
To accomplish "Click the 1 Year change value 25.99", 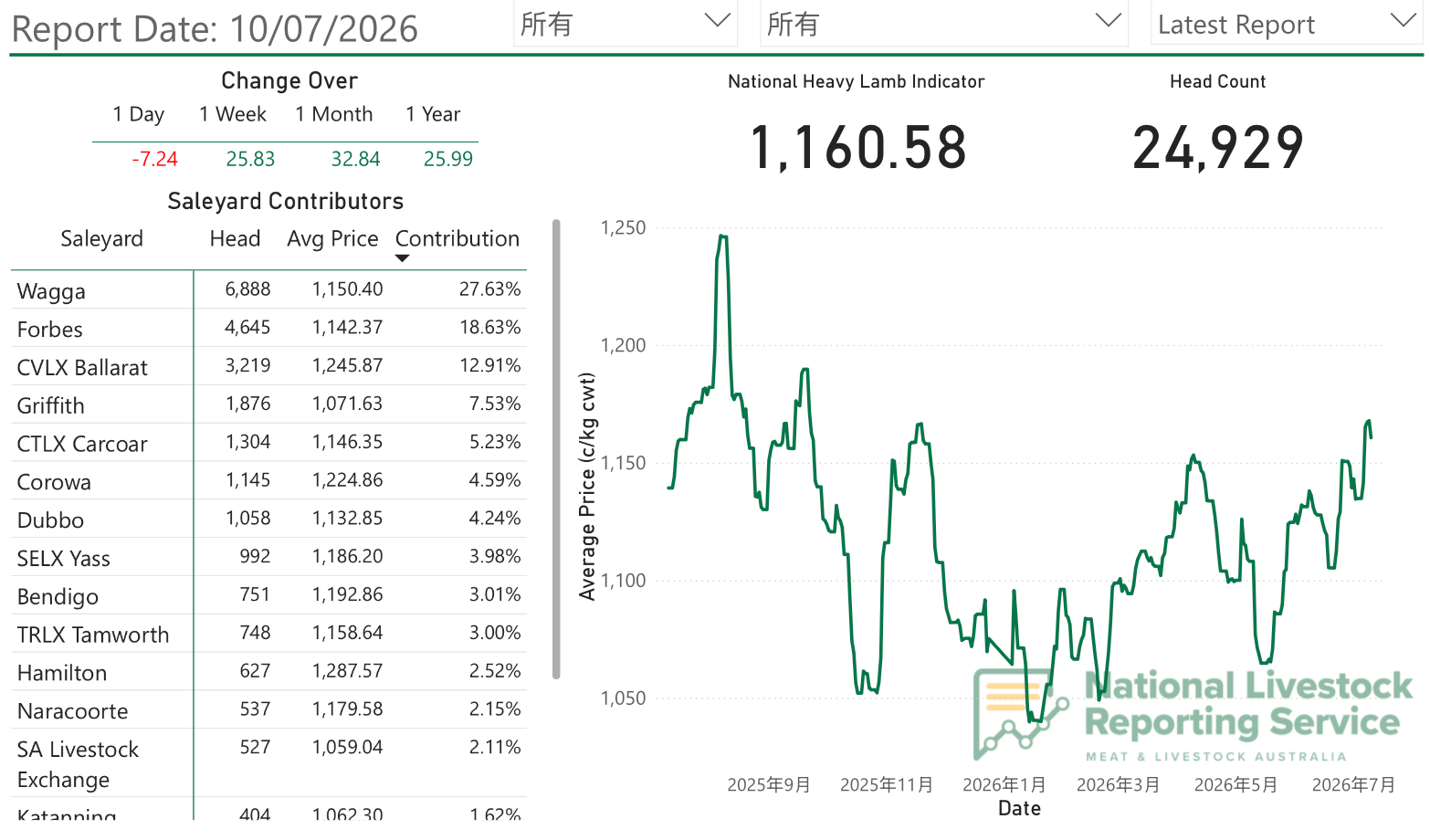I will pos(448,159).
